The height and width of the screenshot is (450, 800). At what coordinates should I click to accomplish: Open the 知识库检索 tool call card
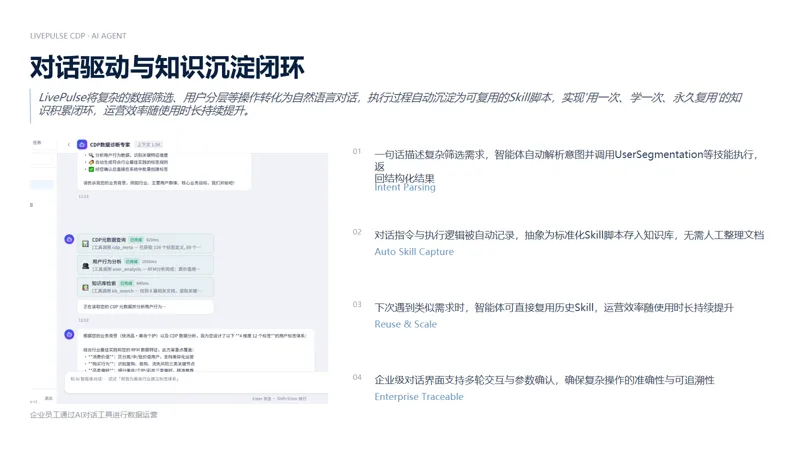tap(145, 287)
